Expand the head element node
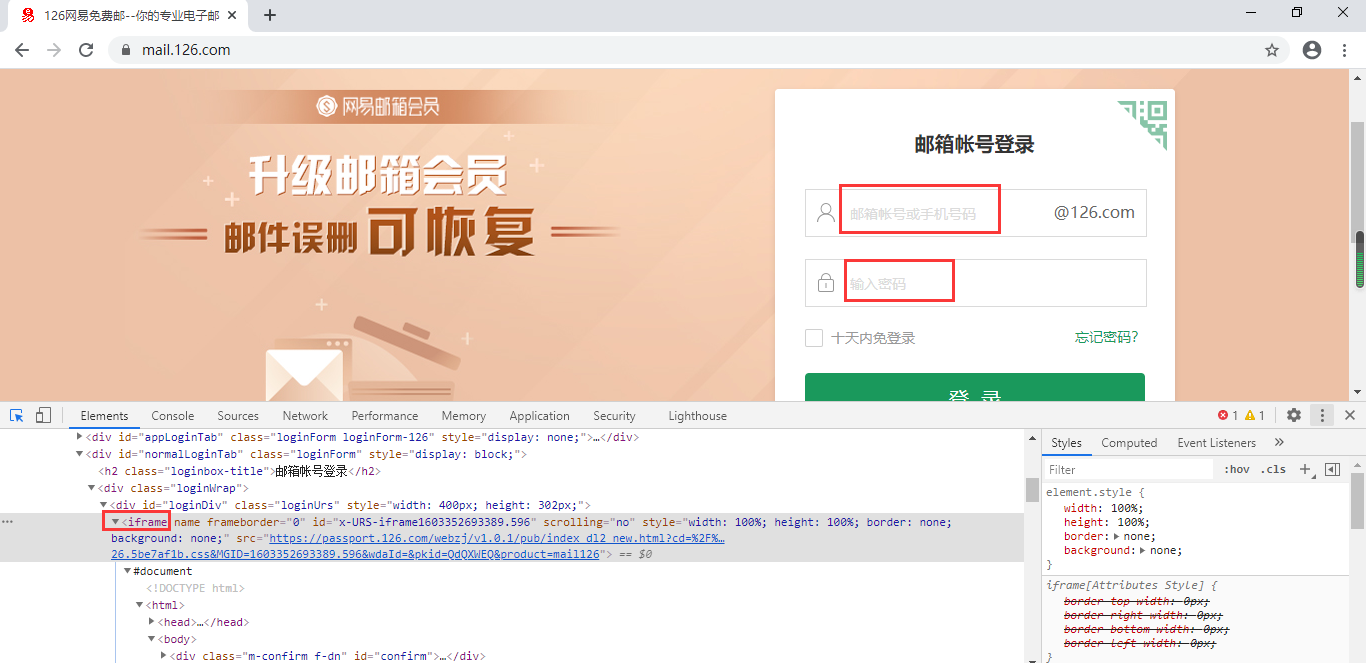The image size is (1366, 663). tap(152, 622)
